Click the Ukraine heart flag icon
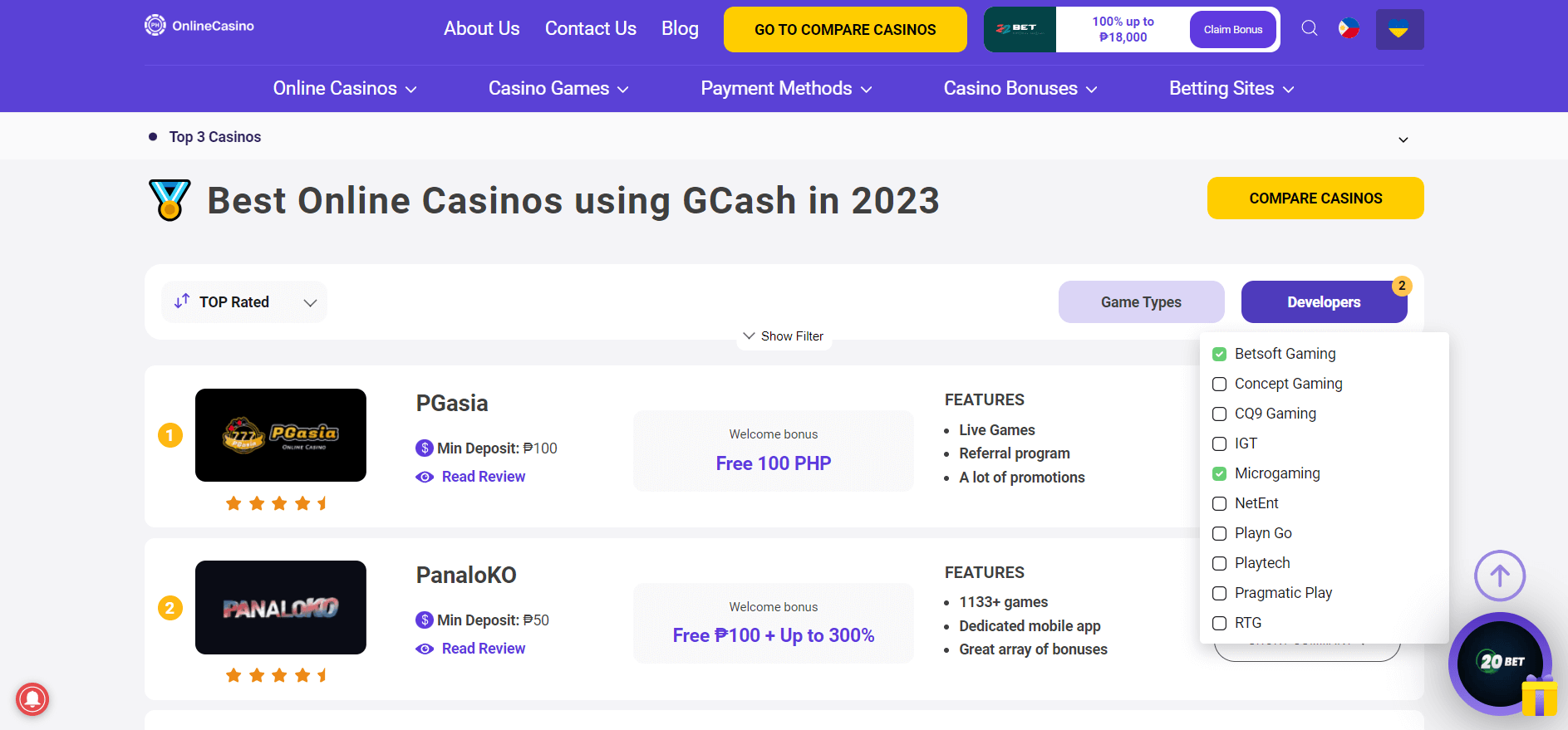Image resolution: width=1568 pixels, height=730 pixels. click(x=1399, y=29)
